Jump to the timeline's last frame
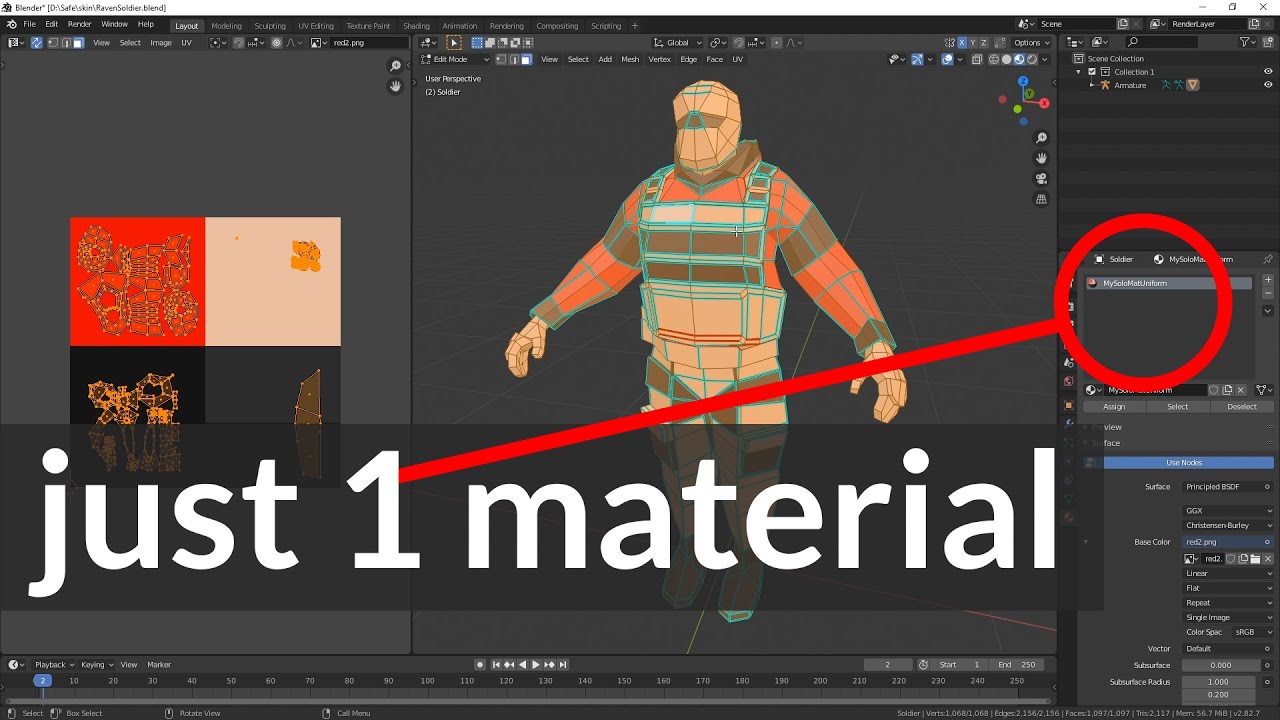 pyautogui.click(x=563, y=665)
